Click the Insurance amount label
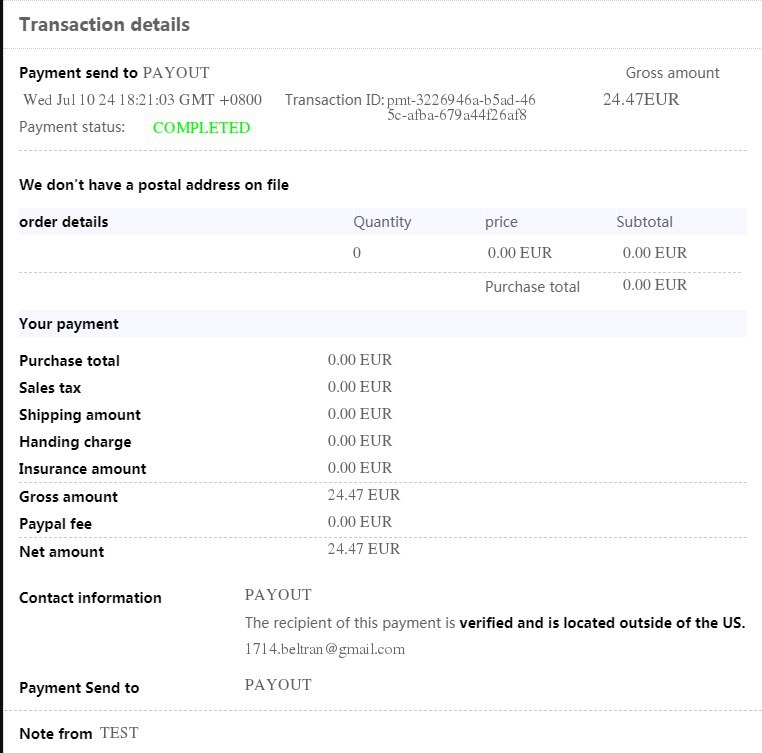This screenshot has height=753, width=762. [83, 469]
